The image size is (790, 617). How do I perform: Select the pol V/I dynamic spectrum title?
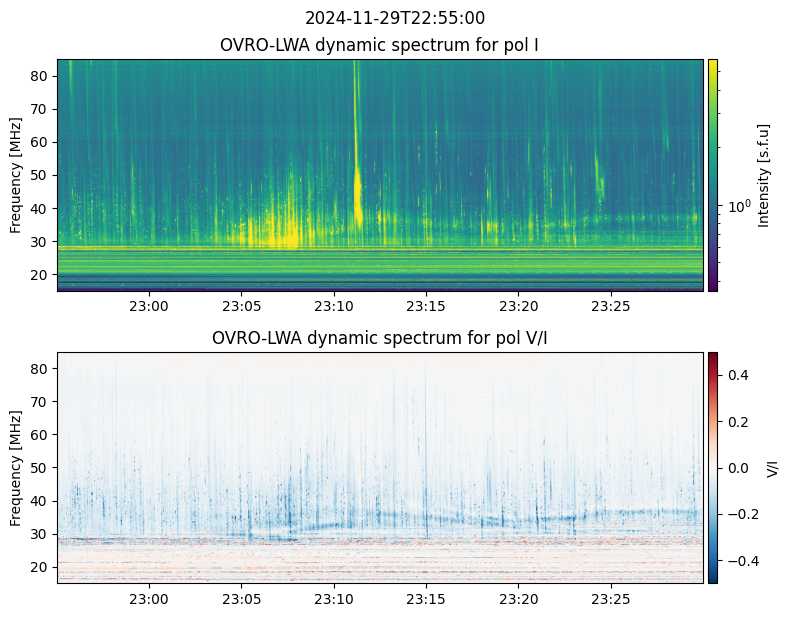(379, 338)
